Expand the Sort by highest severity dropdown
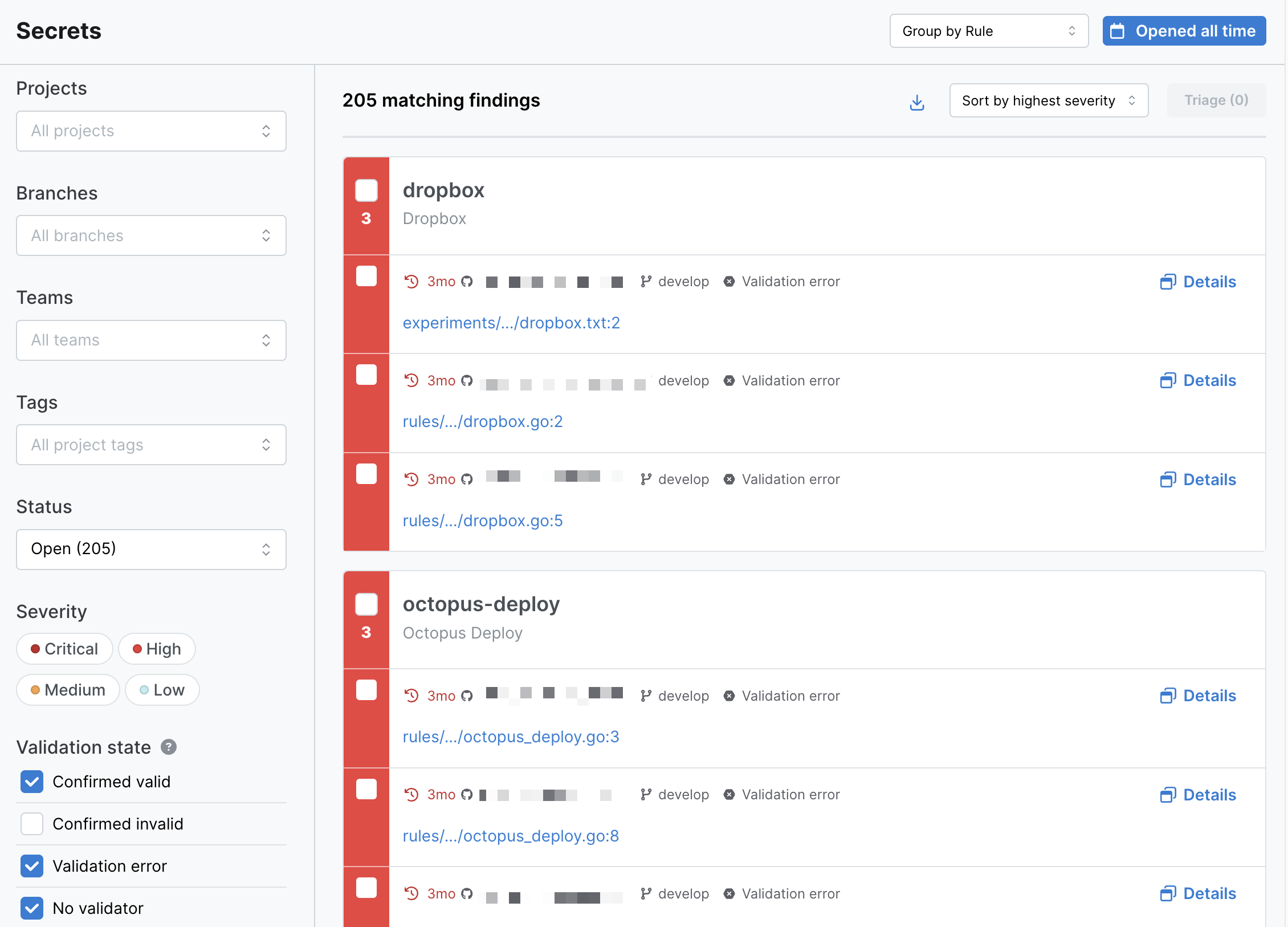The image size is (1288, 927). tap(1048, 101)
